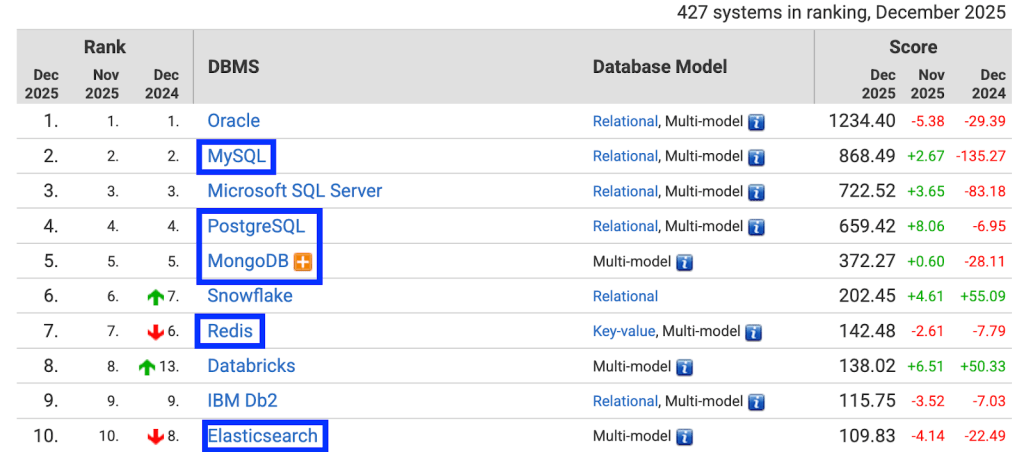Image resolution: width=1024 pixels, height=452 pixels.
Task: Open the info icon in MongoDB row
Action: pyautogui.click(x=685, y=262)
